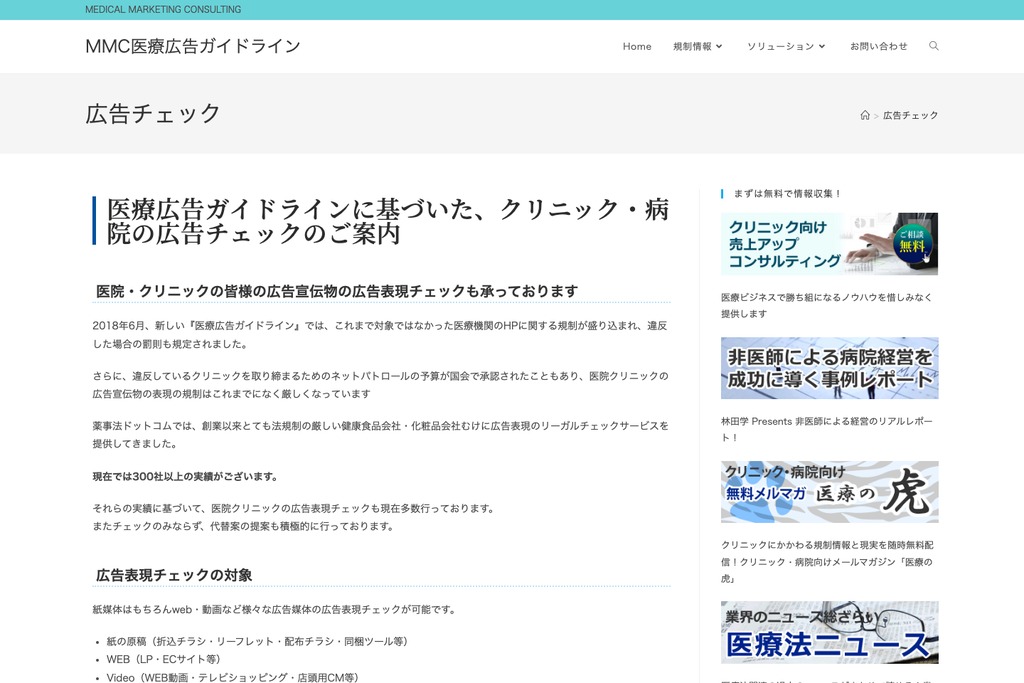Click the 広告チェック breadcrumb text

(910, 115)
